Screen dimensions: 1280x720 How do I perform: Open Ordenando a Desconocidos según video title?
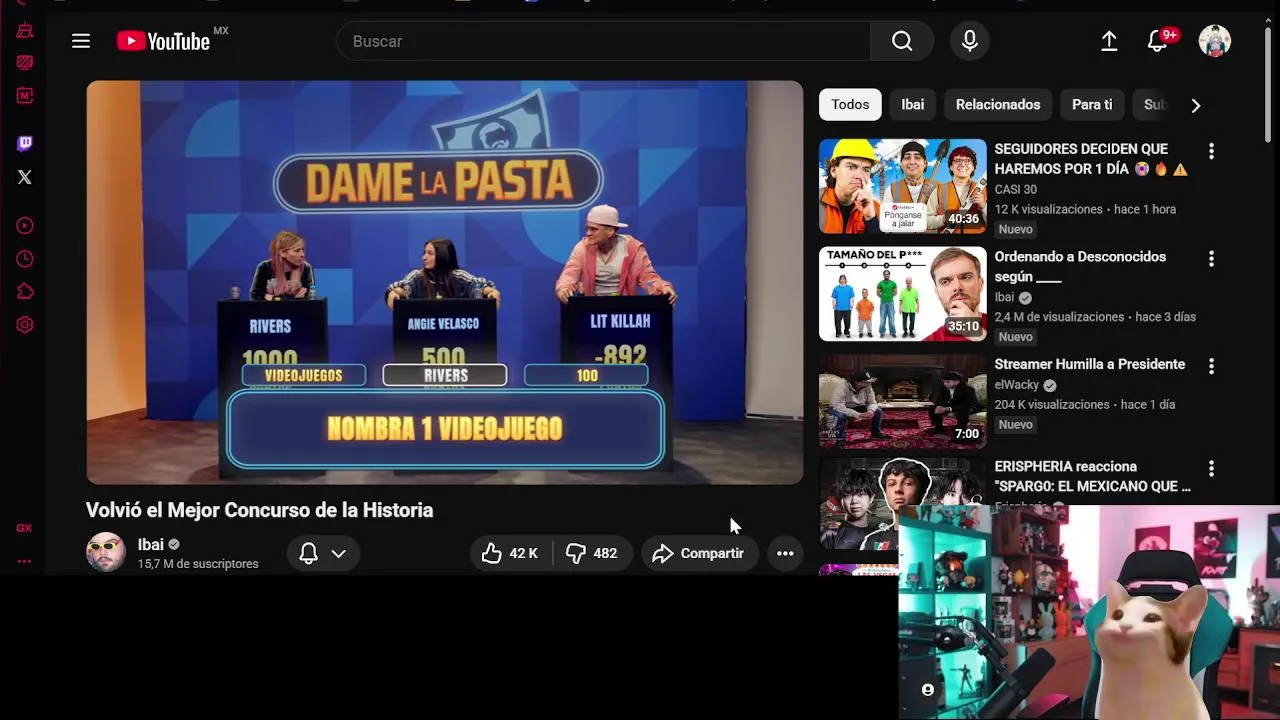click(x=1080, y=267)
